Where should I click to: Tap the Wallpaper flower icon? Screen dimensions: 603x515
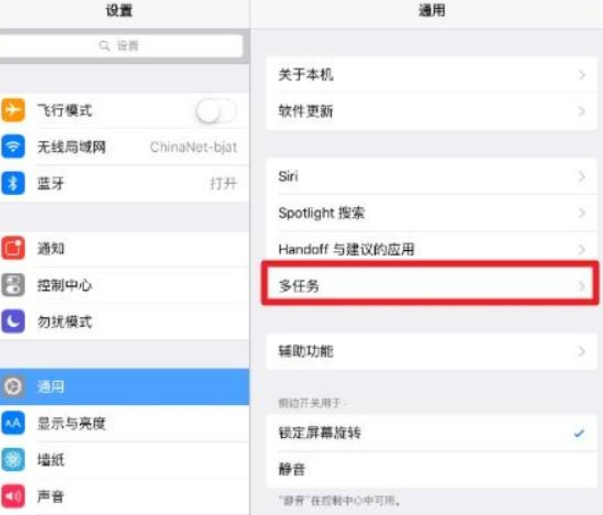13,460
